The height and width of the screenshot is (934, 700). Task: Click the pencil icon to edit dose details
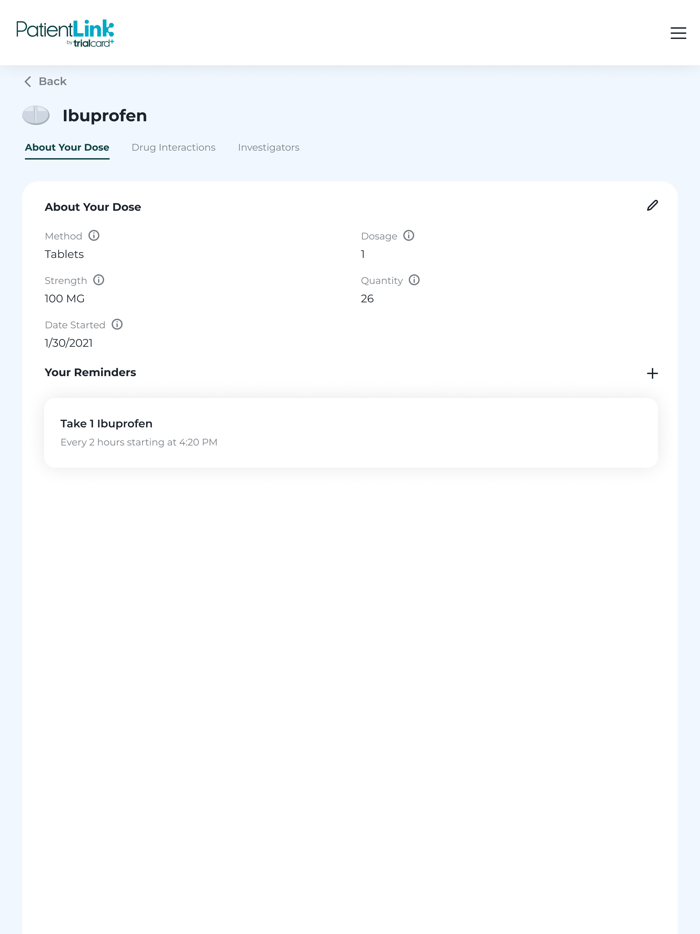point(652,205)
